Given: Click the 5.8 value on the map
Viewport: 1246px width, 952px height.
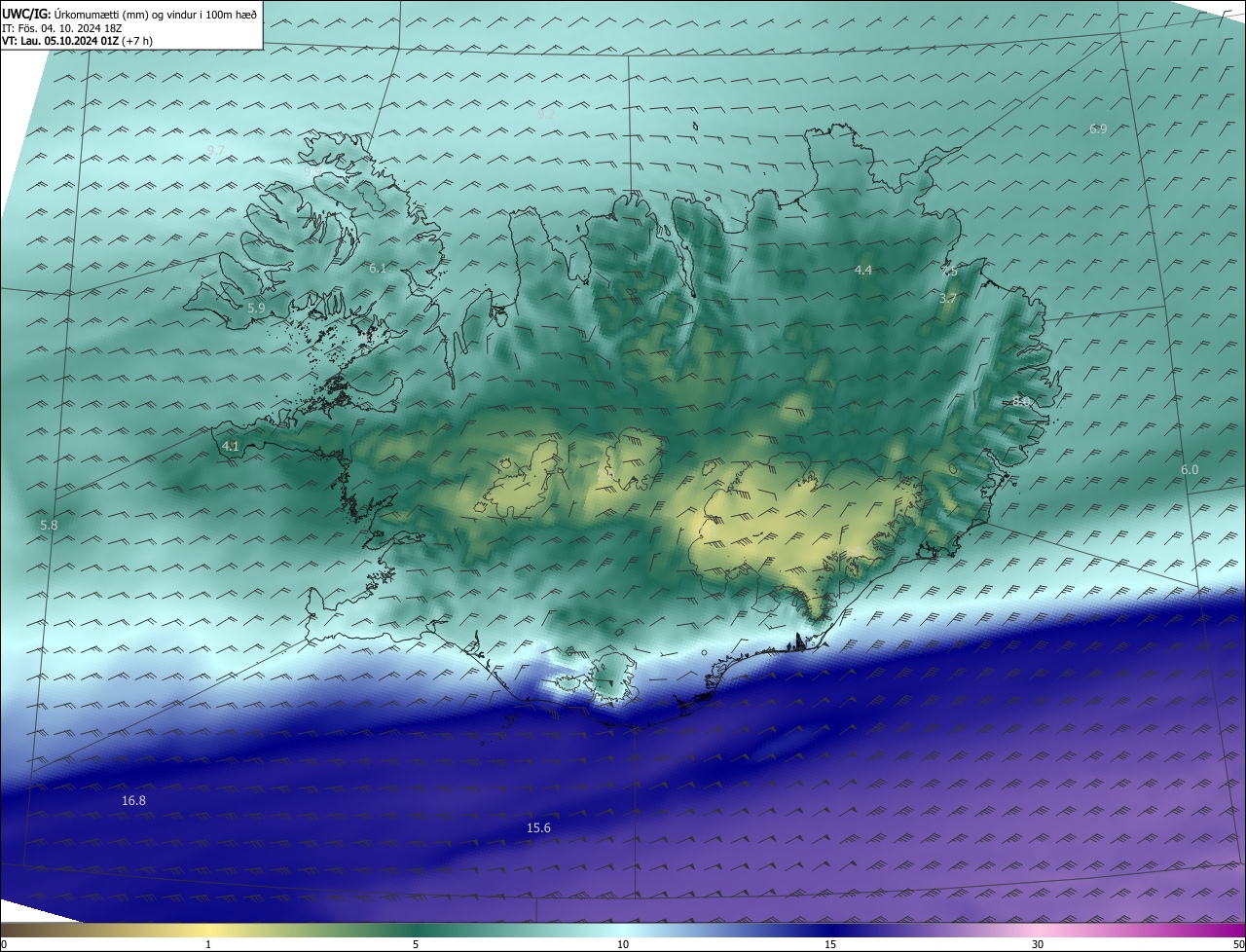Looking at the screenshot, I should click(x=49, y=525).
